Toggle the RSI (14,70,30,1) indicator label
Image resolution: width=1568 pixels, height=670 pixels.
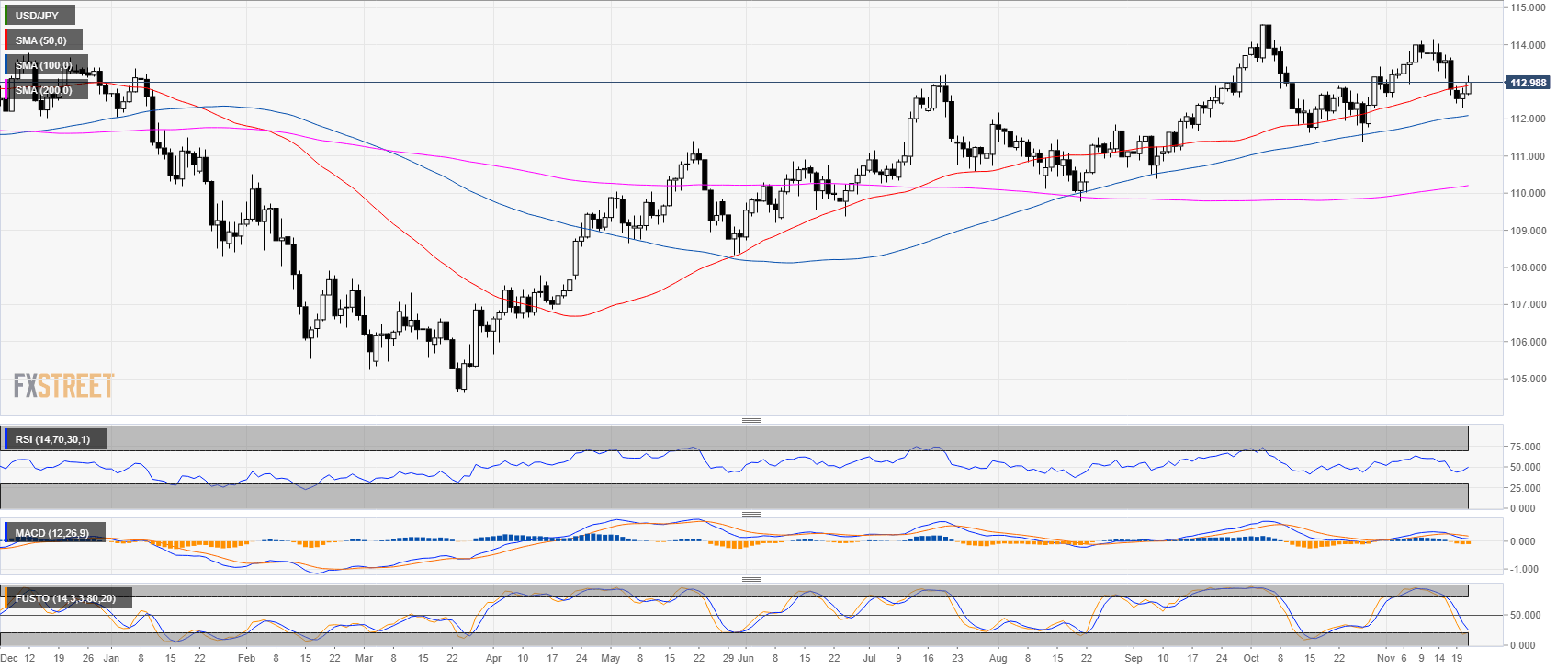(x=53, y=439)
